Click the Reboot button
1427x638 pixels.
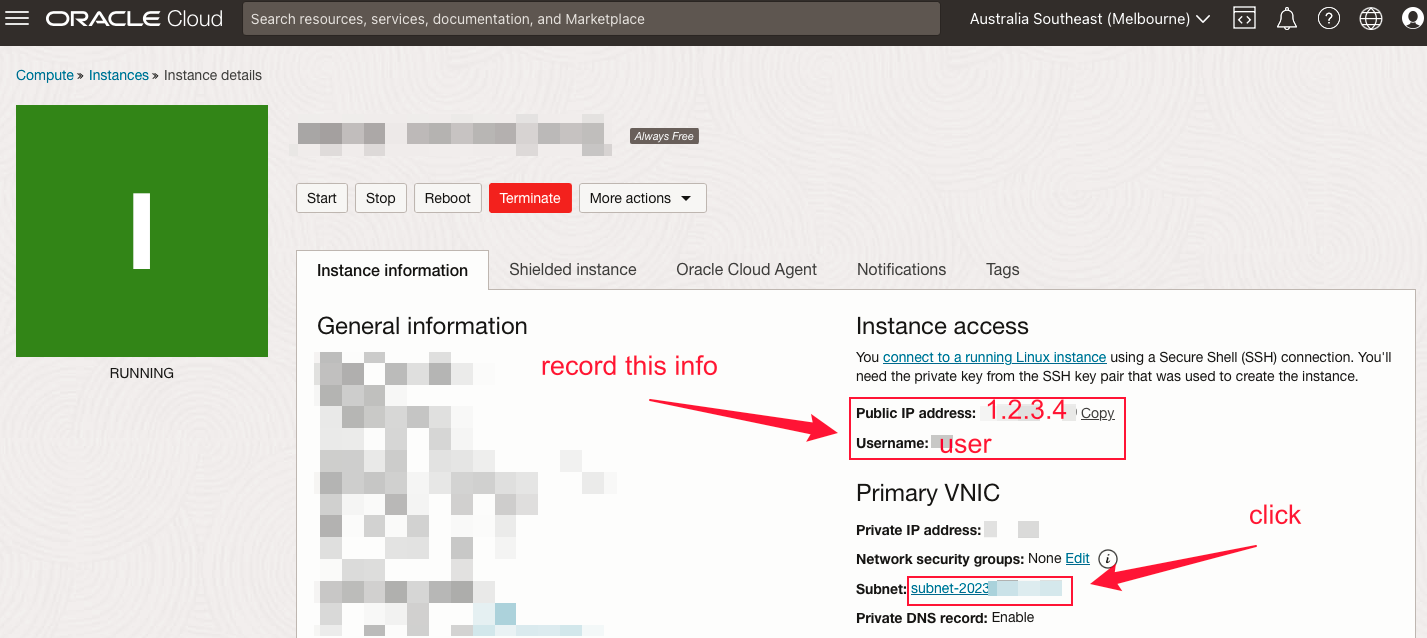pos(447,198)
